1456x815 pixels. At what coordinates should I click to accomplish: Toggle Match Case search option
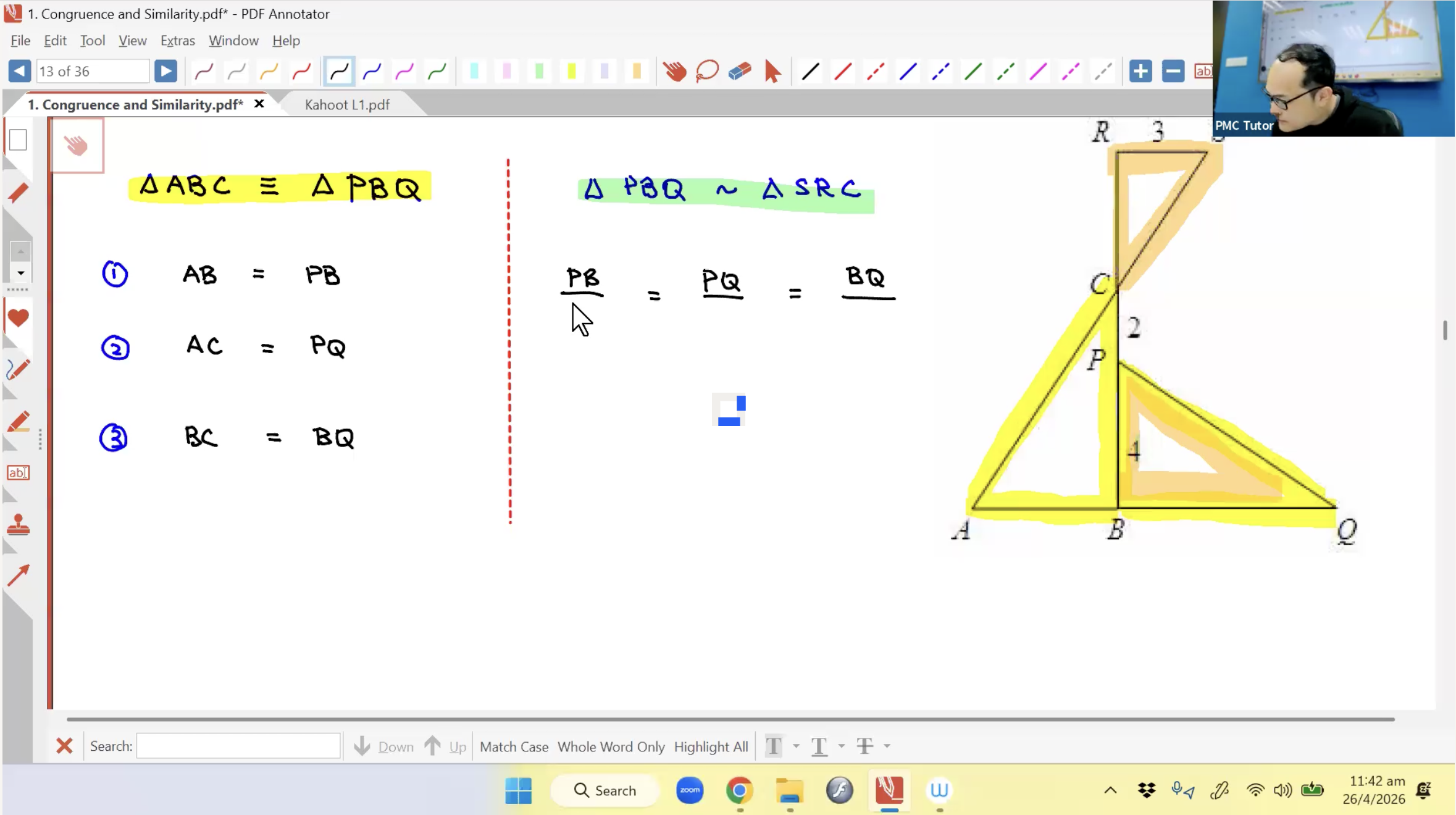pos(514,747)
